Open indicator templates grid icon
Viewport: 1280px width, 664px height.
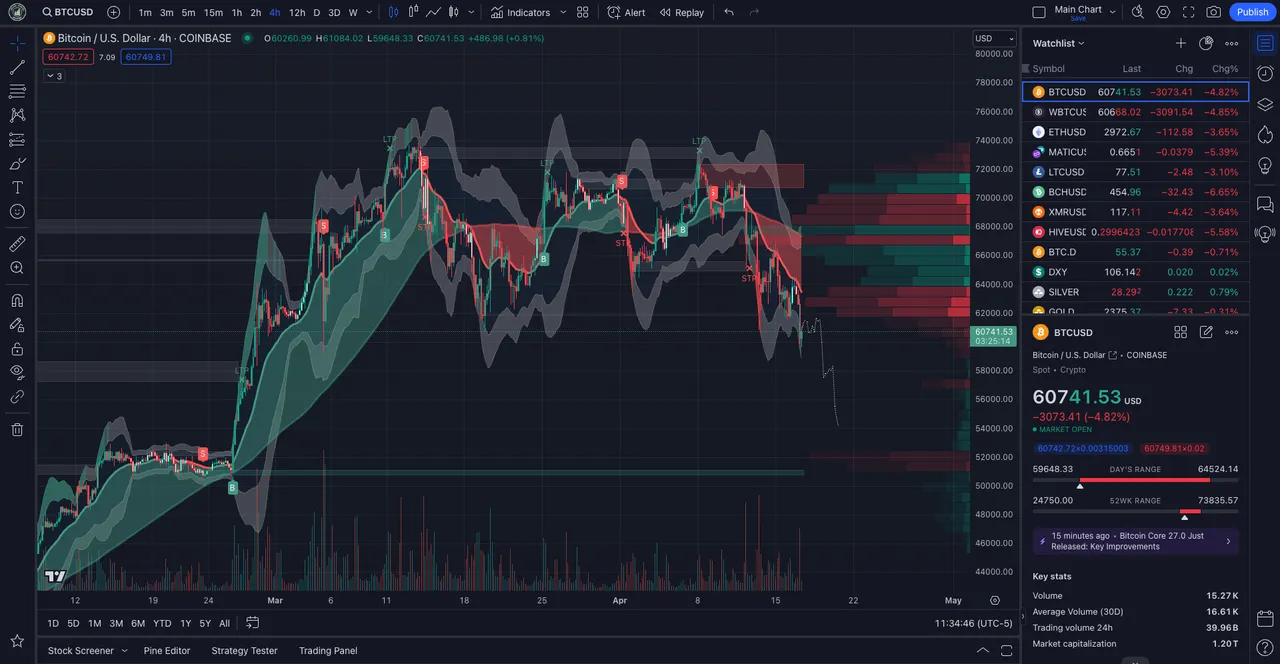583,12
